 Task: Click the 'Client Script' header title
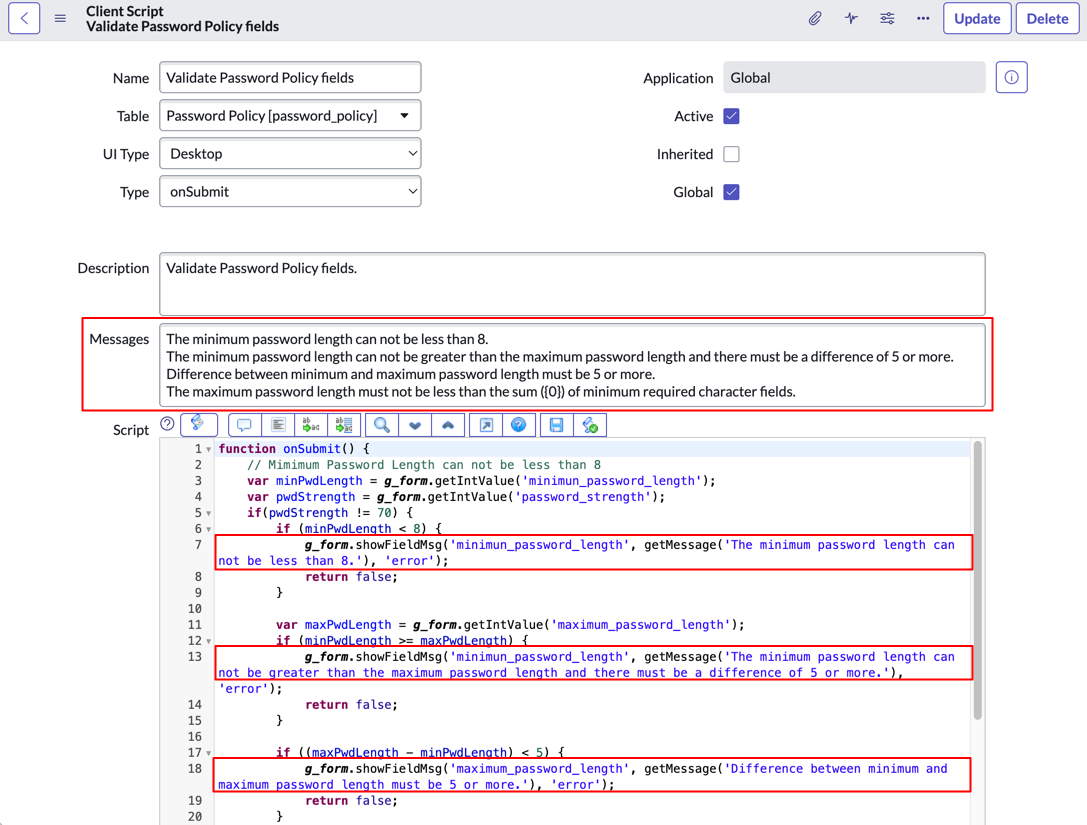point(125,11)
